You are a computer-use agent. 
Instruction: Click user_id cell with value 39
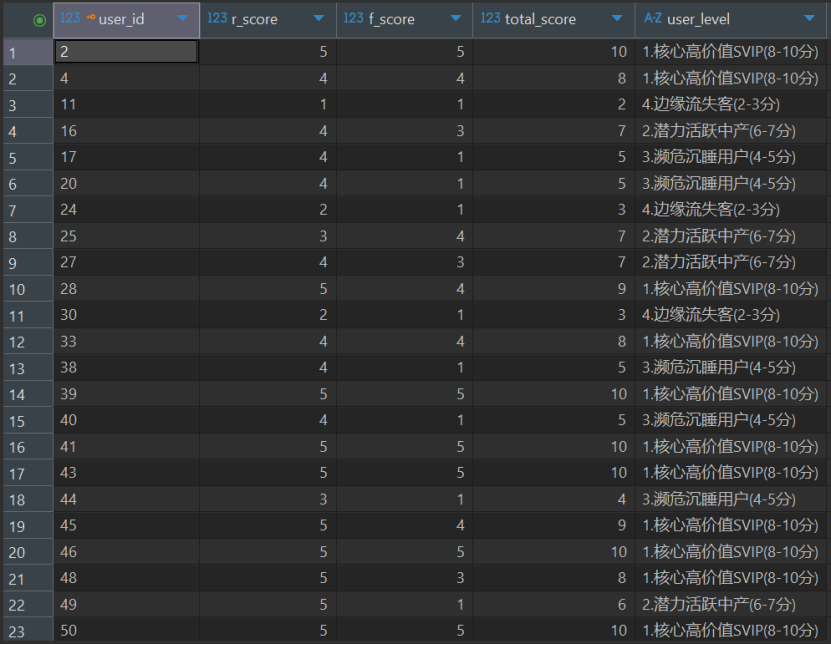126,394
